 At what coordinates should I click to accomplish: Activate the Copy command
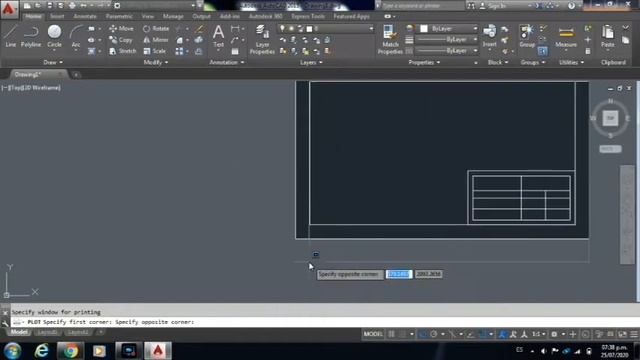(x=120, y=40)
